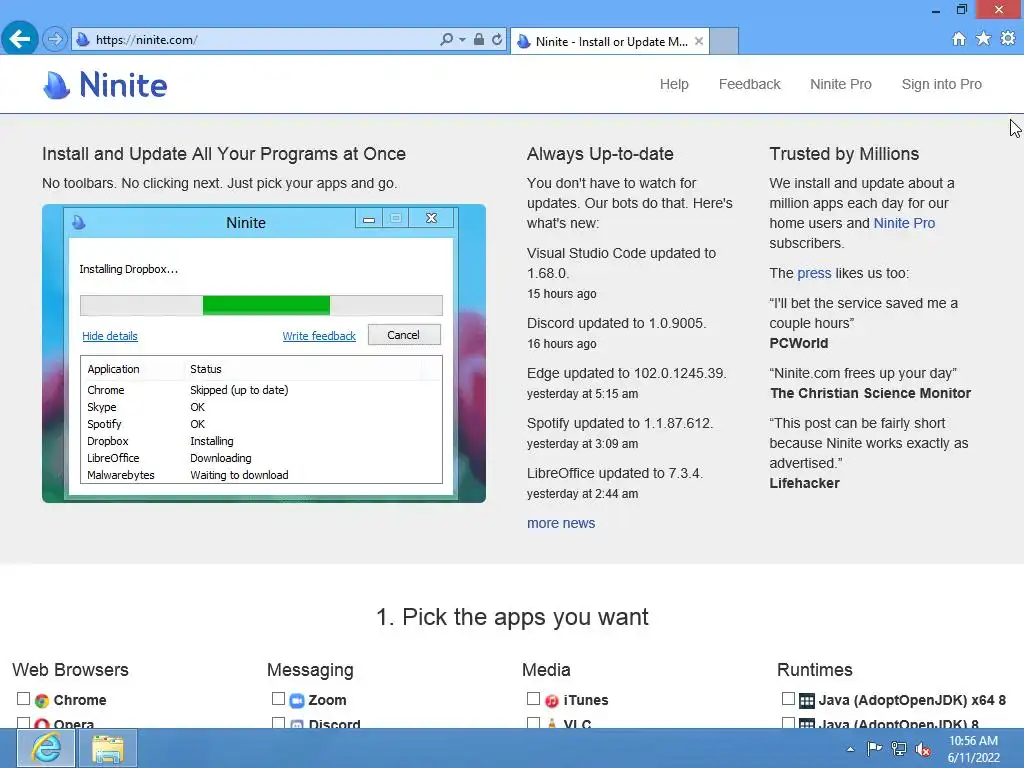Click 'Visual Studio Code updated to 1.68.0.' text

[x=621, y=263]
